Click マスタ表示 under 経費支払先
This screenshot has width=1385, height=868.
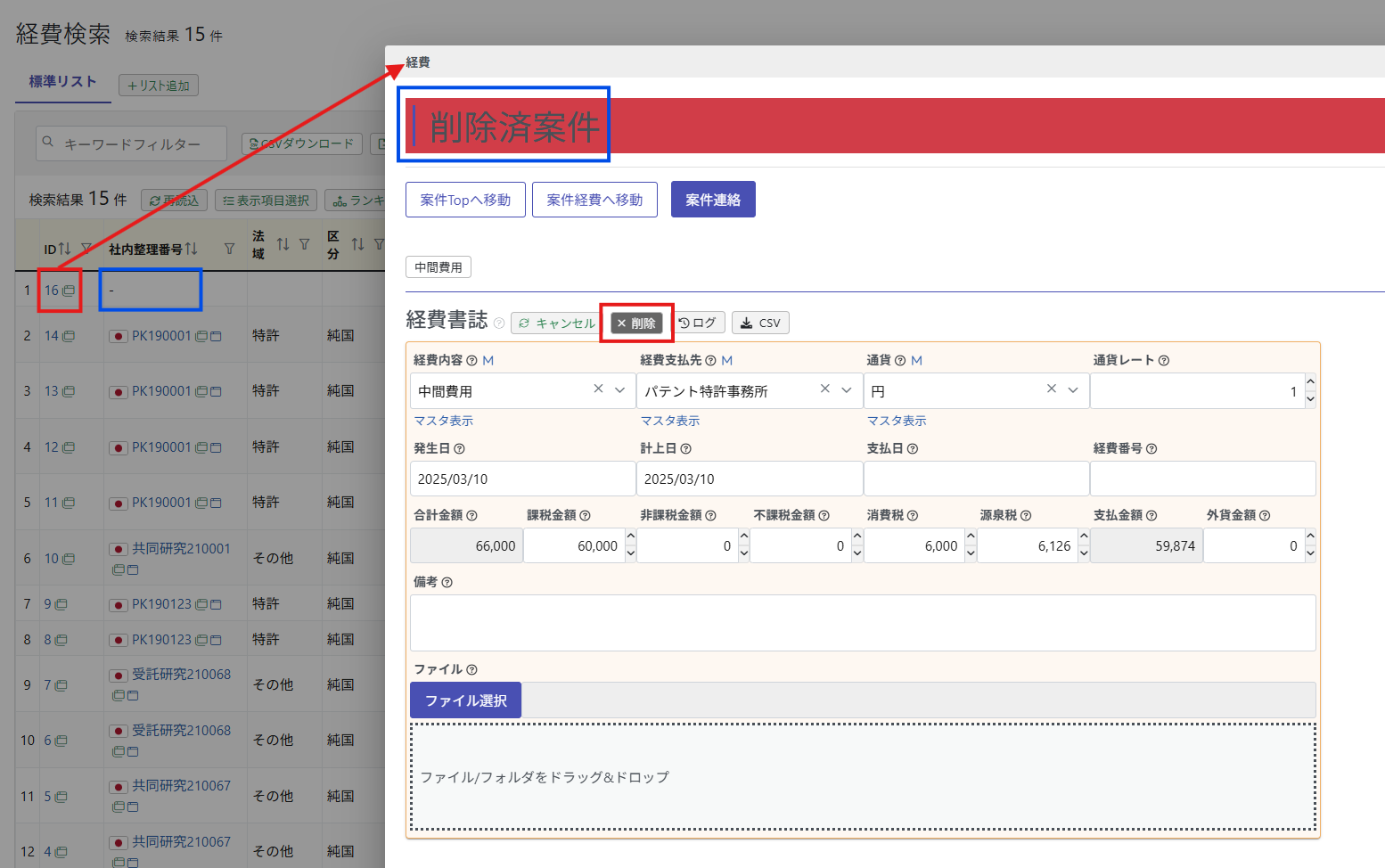coord(670,421)
